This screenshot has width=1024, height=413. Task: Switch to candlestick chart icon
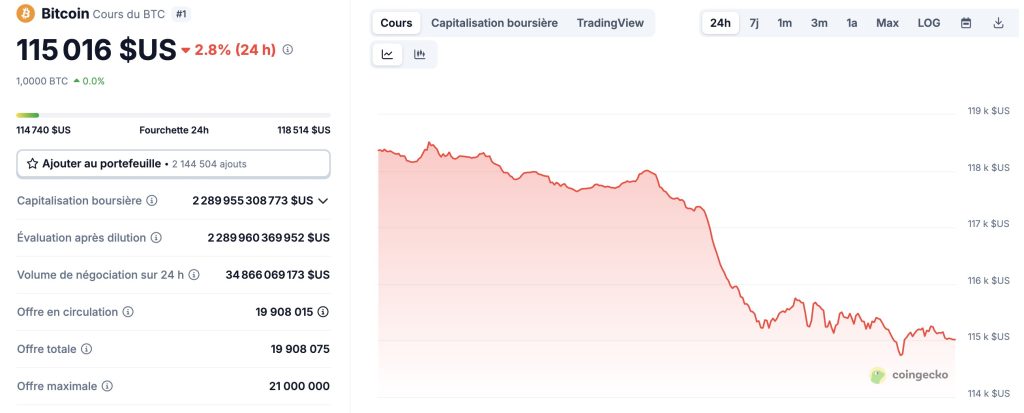point(420,54)
